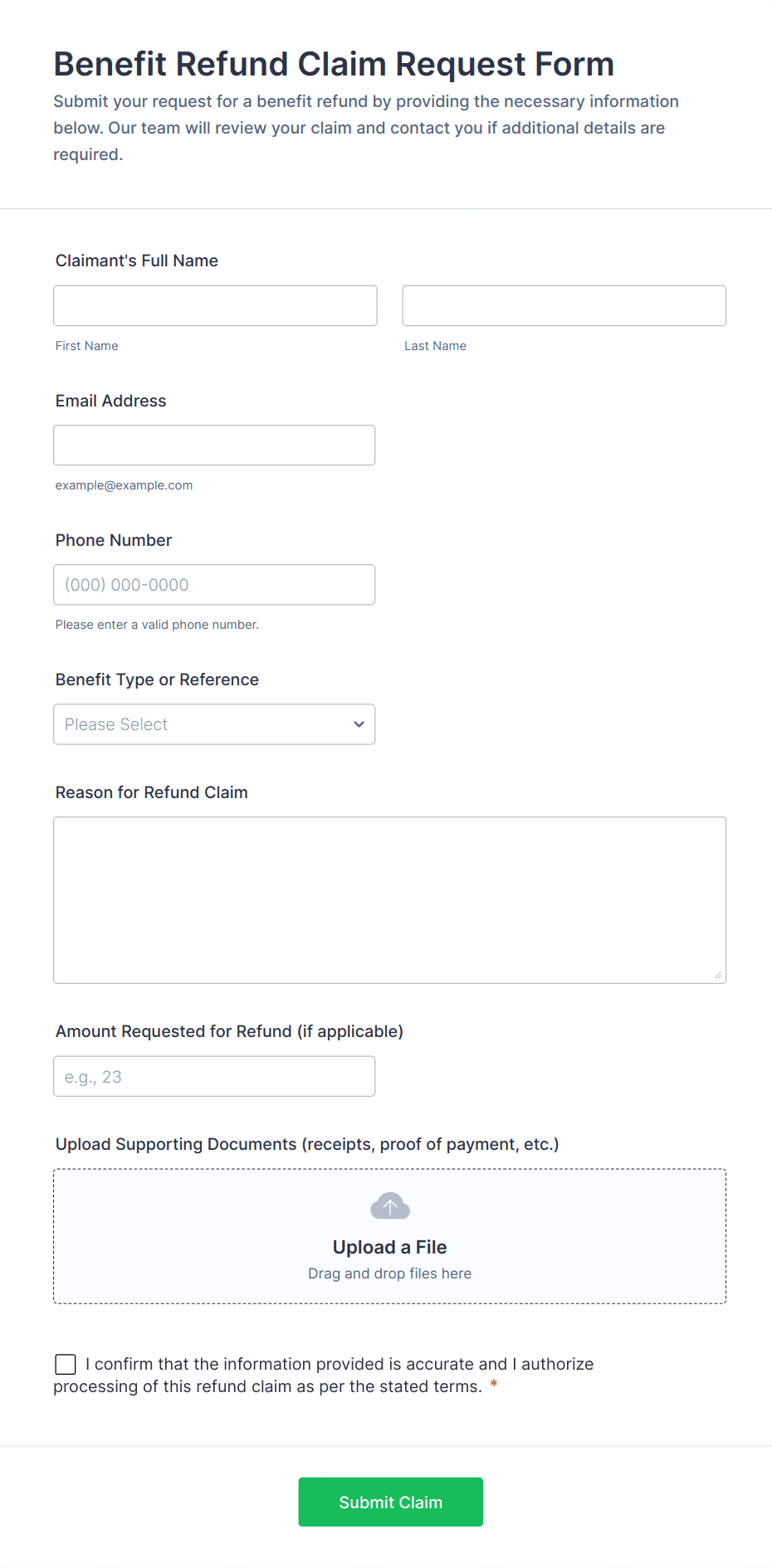The width and height of the screenshot is (772, 1568).
Task: Click the "Reason for Refund Claim" label
Action: (152, 792)
